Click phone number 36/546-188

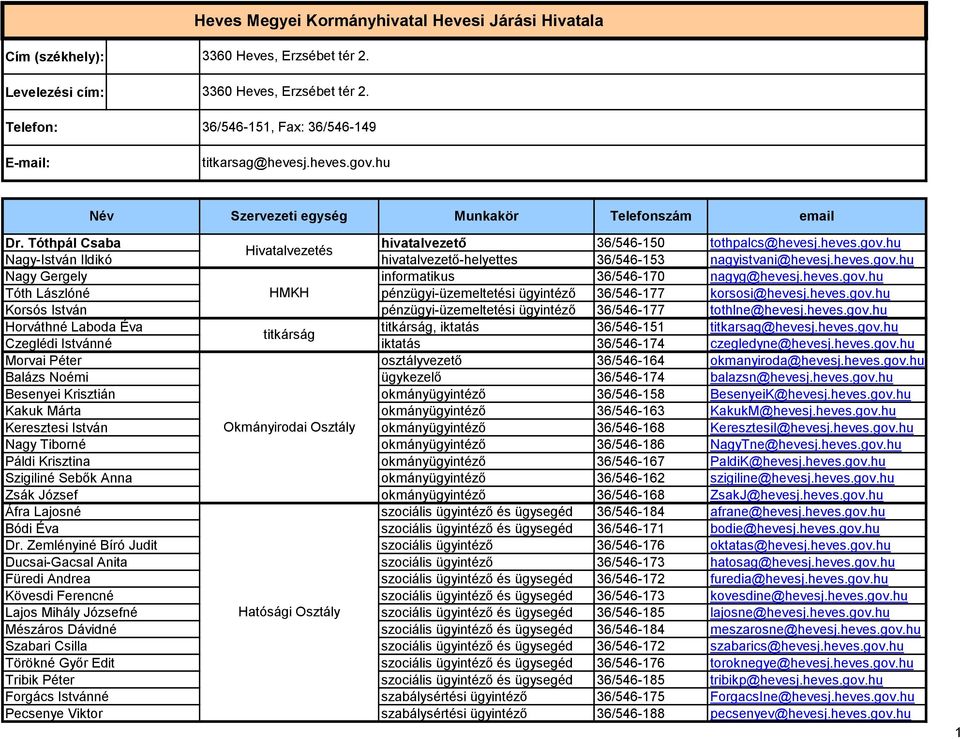click(x=631, y=714)
